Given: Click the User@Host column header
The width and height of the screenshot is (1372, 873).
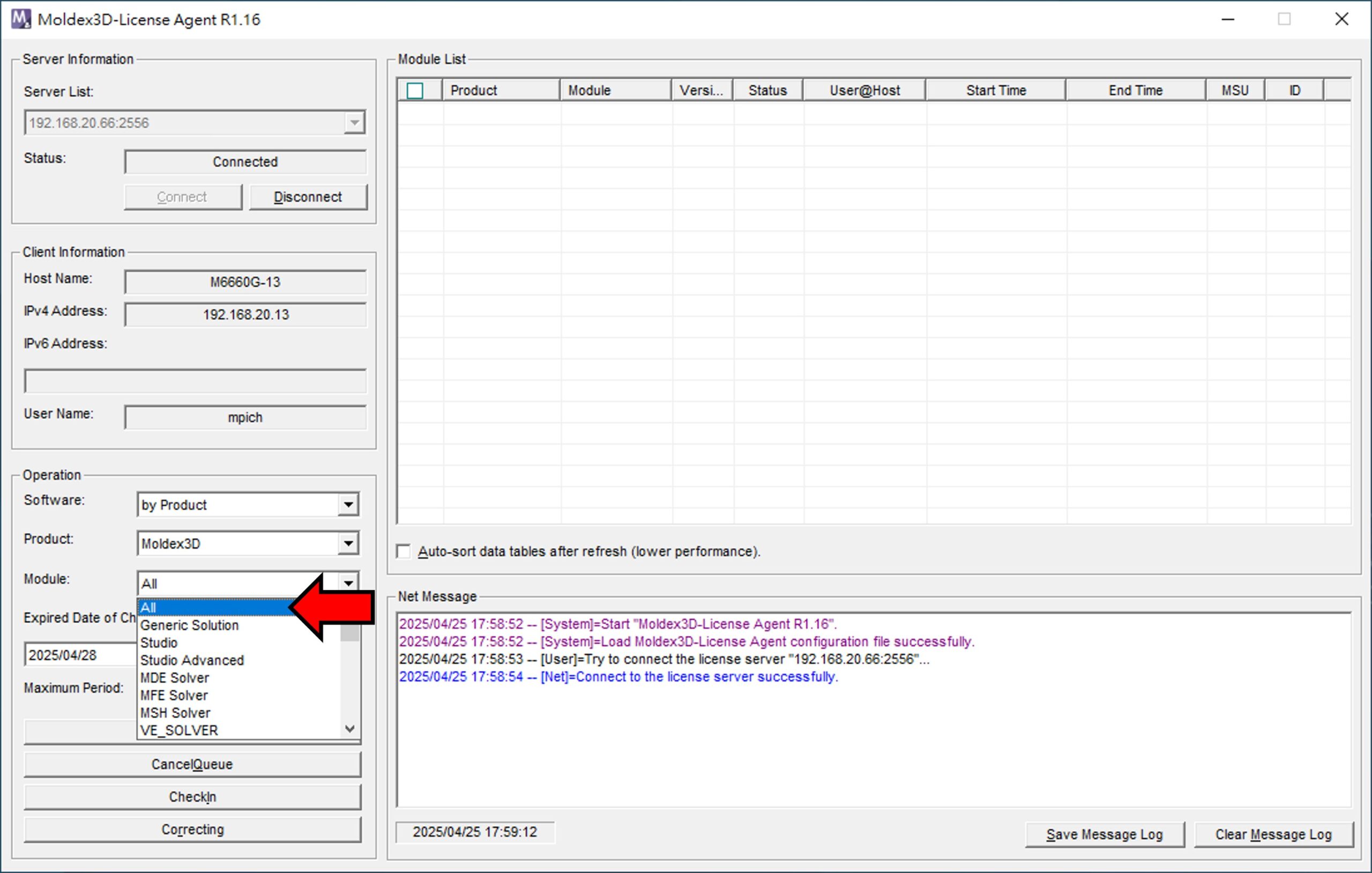Looking at the screenshot, I should click(864, 90).
